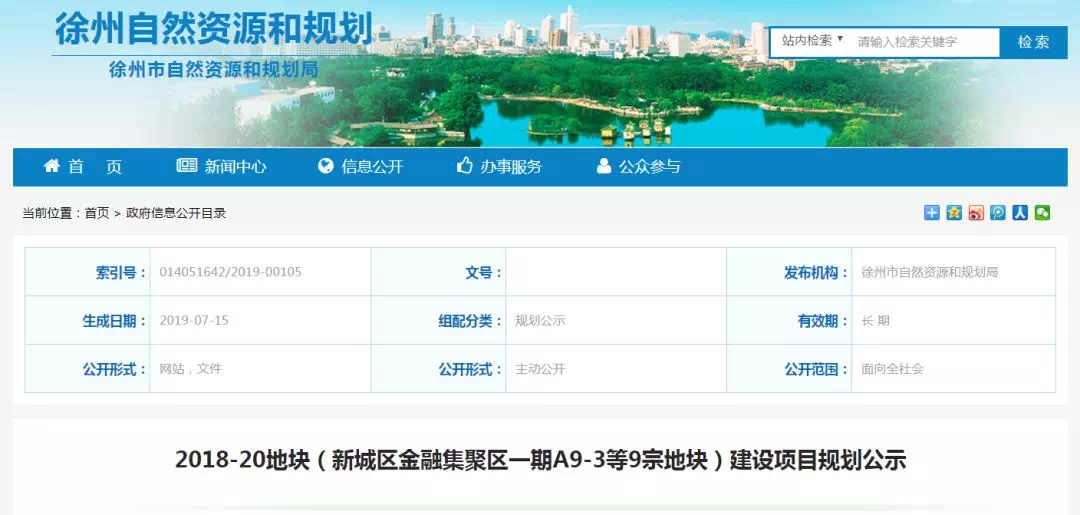Screen dimensions: 1080x515
Task: Follow the 政府信息公开目录 breadcrumb link
Action: pyautogui.click(x=176, y=213)
